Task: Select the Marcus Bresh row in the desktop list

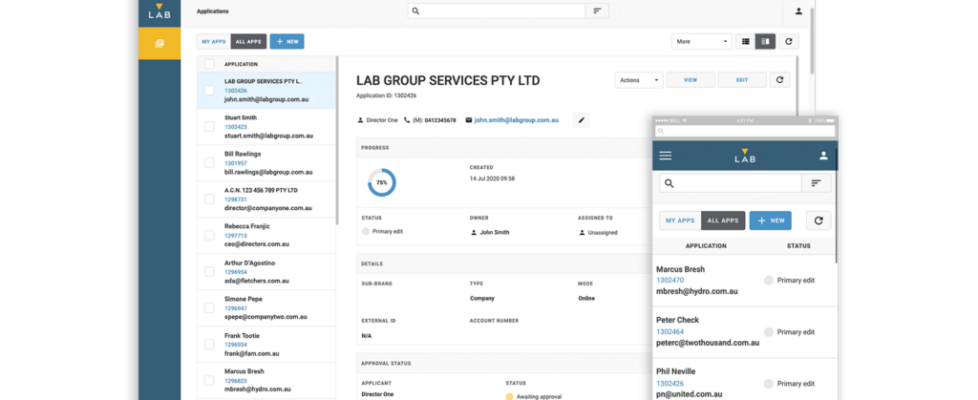Action: 266,381
